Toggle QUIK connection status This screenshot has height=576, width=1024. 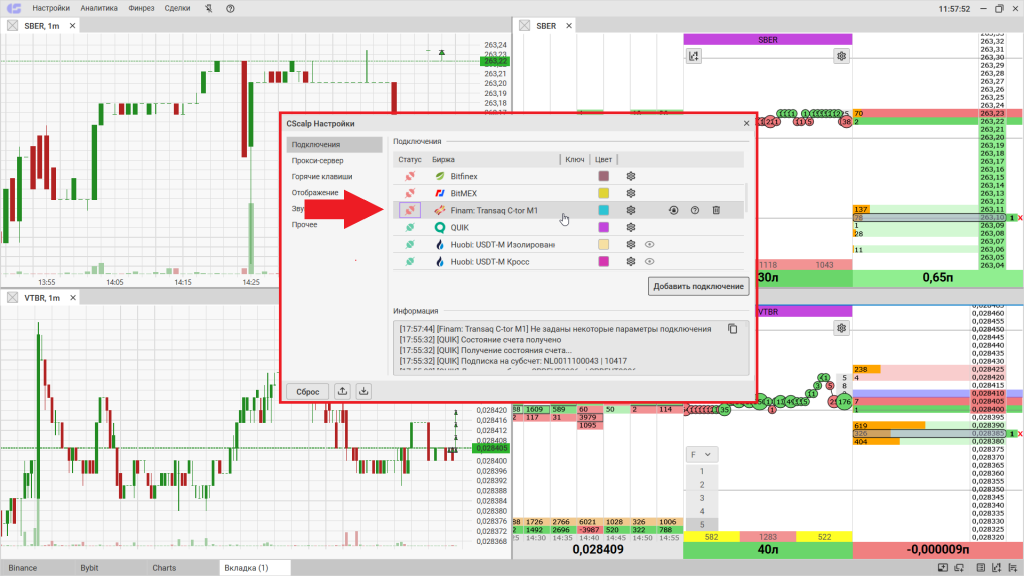pyautogui.click(x=409, y=227)
